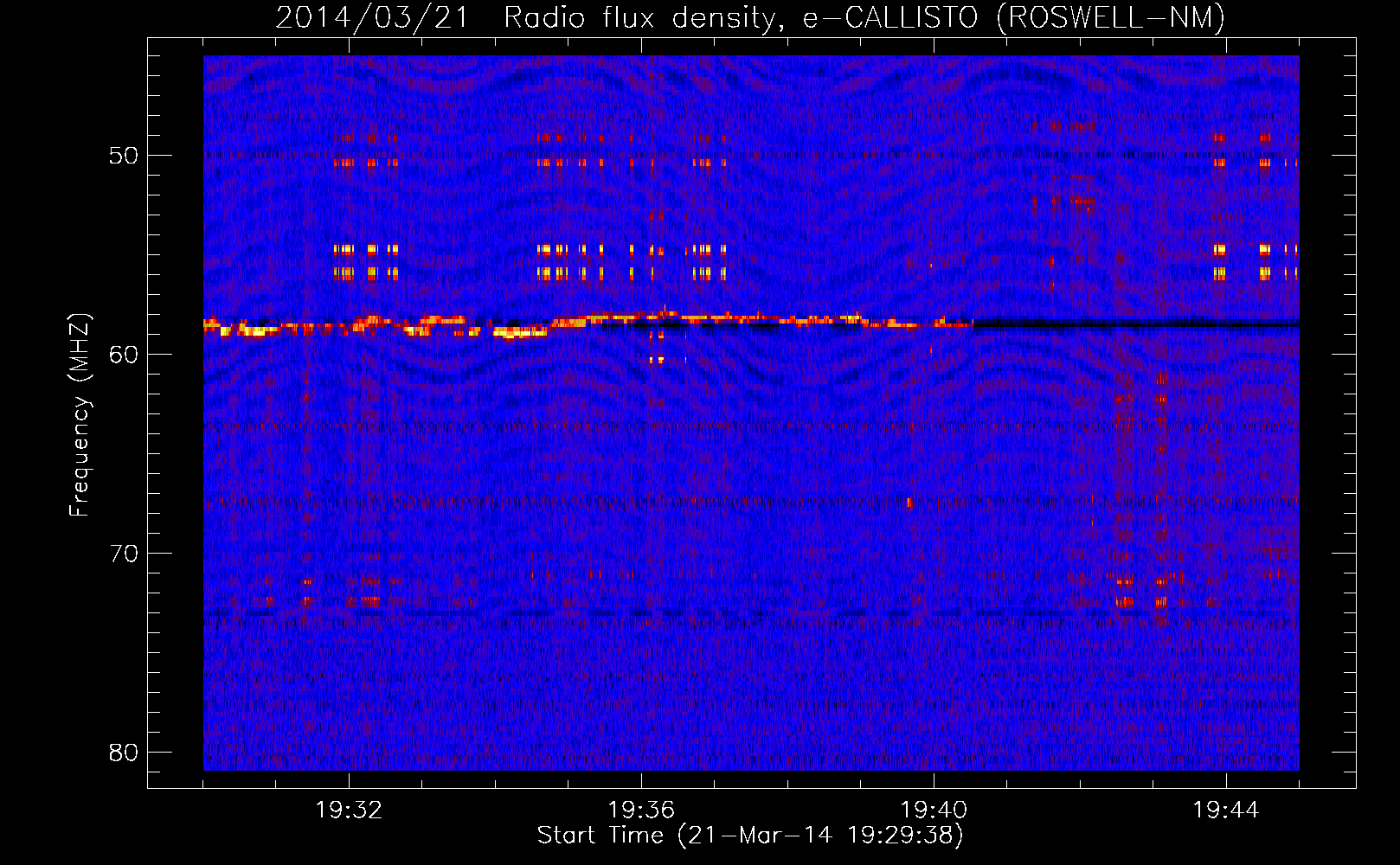
Task: Click the plot title 'Radio flux density, e-CALLISTO (ROSWELL-NM)'
Action: pyautogui.click(x=864, y=17)
